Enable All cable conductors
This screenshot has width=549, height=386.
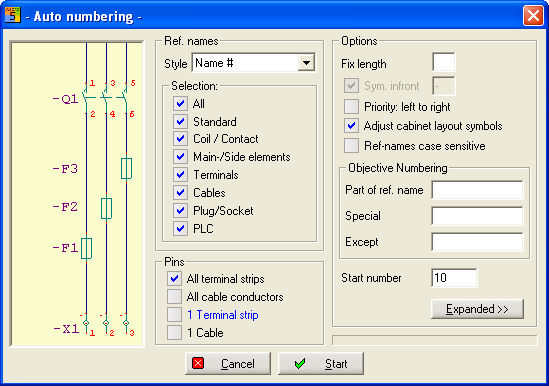pos(174,297)
